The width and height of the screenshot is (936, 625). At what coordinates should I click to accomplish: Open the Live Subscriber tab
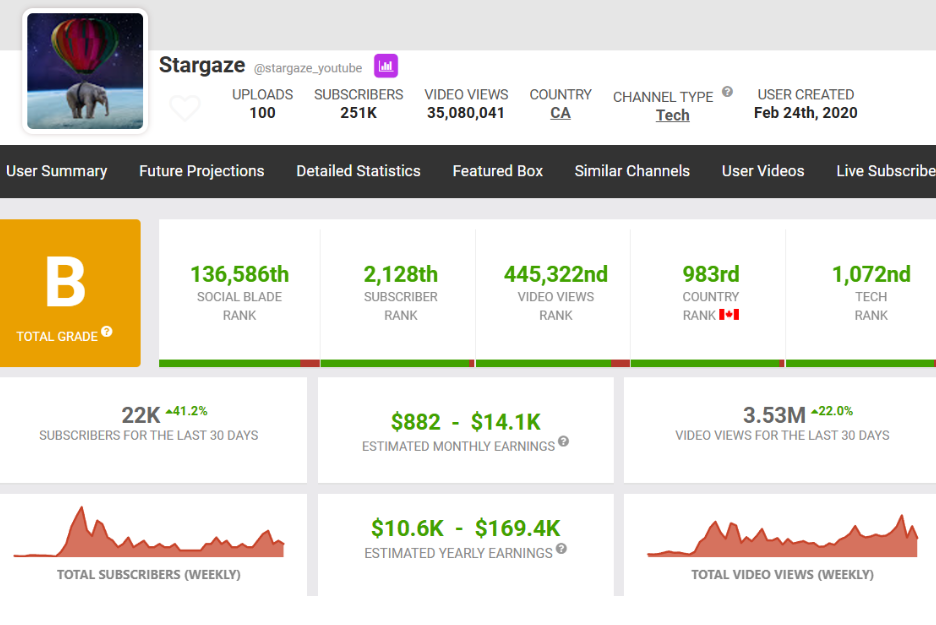(x=885, y=171)
